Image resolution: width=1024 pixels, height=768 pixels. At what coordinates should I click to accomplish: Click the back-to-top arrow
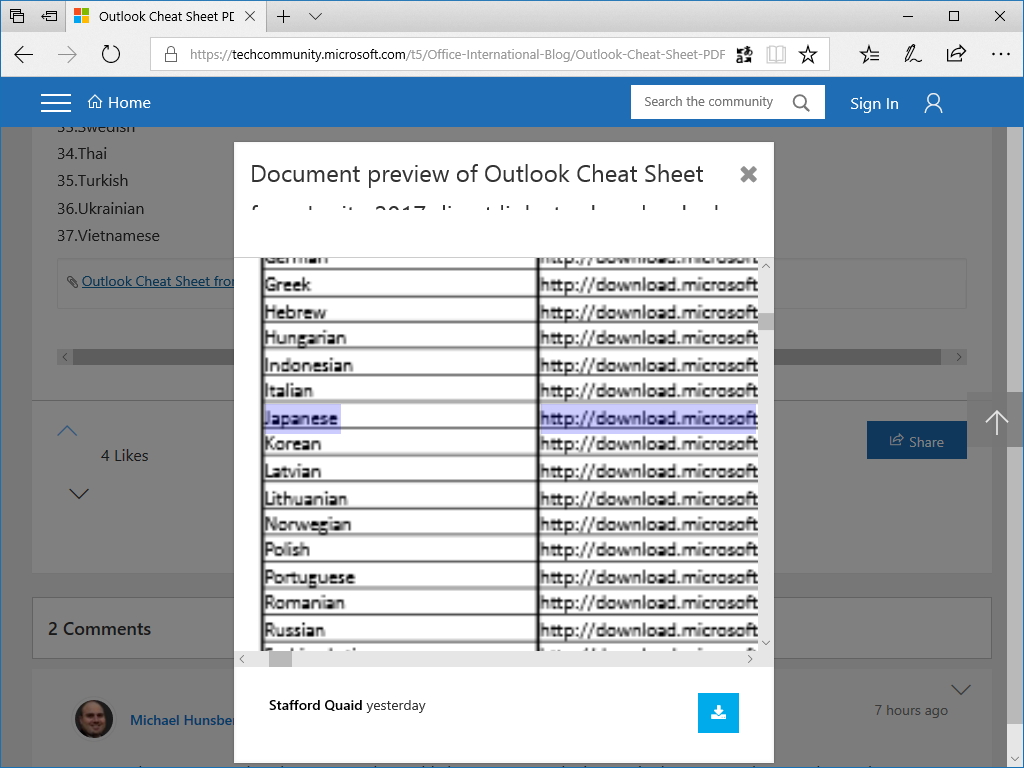coord(996,421)
